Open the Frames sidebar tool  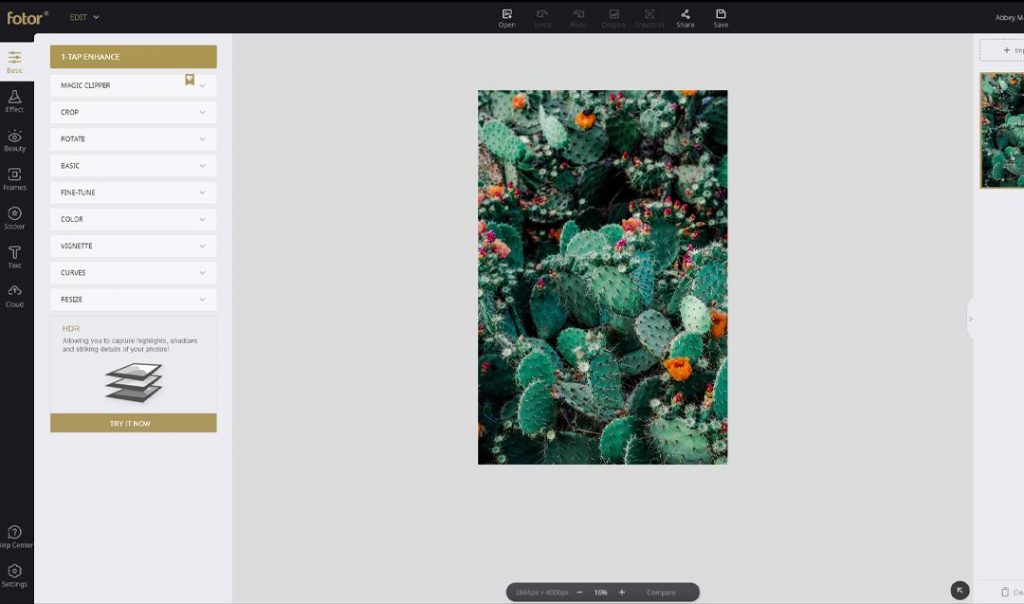point(14,179)
